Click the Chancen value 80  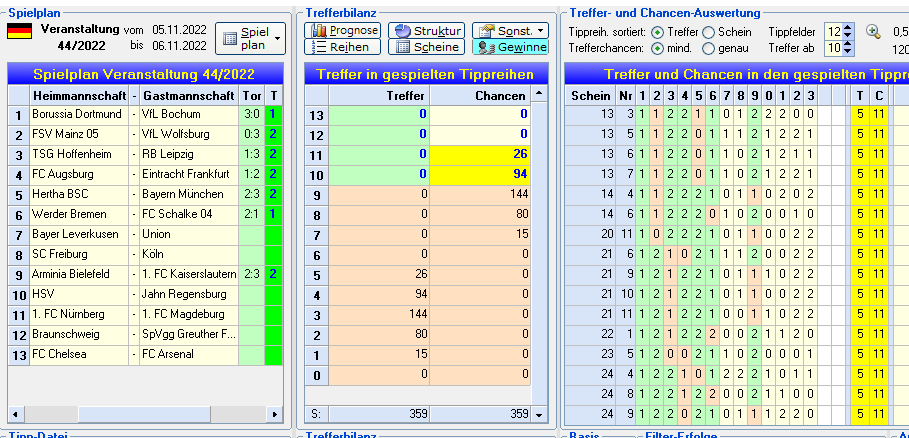480,214
